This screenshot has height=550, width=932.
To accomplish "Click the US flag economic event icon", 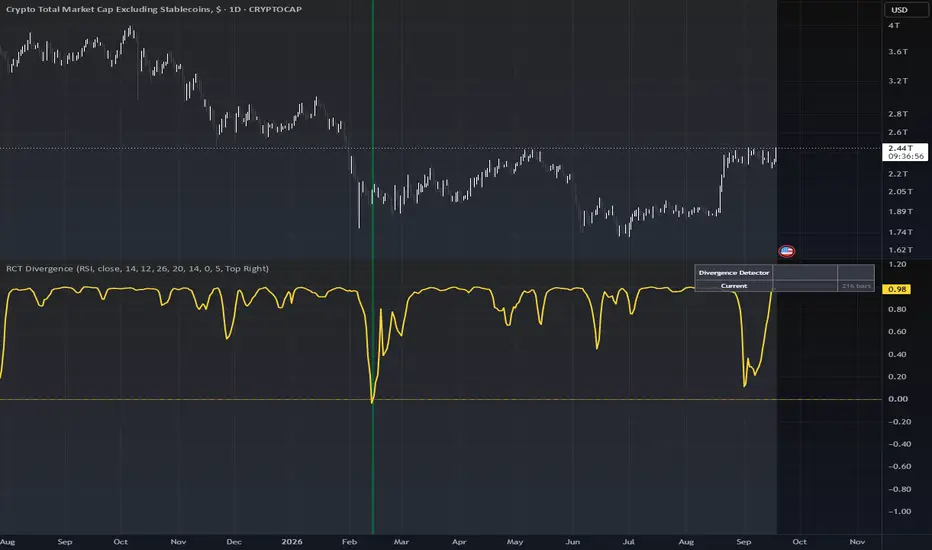I will coord(786,252).
